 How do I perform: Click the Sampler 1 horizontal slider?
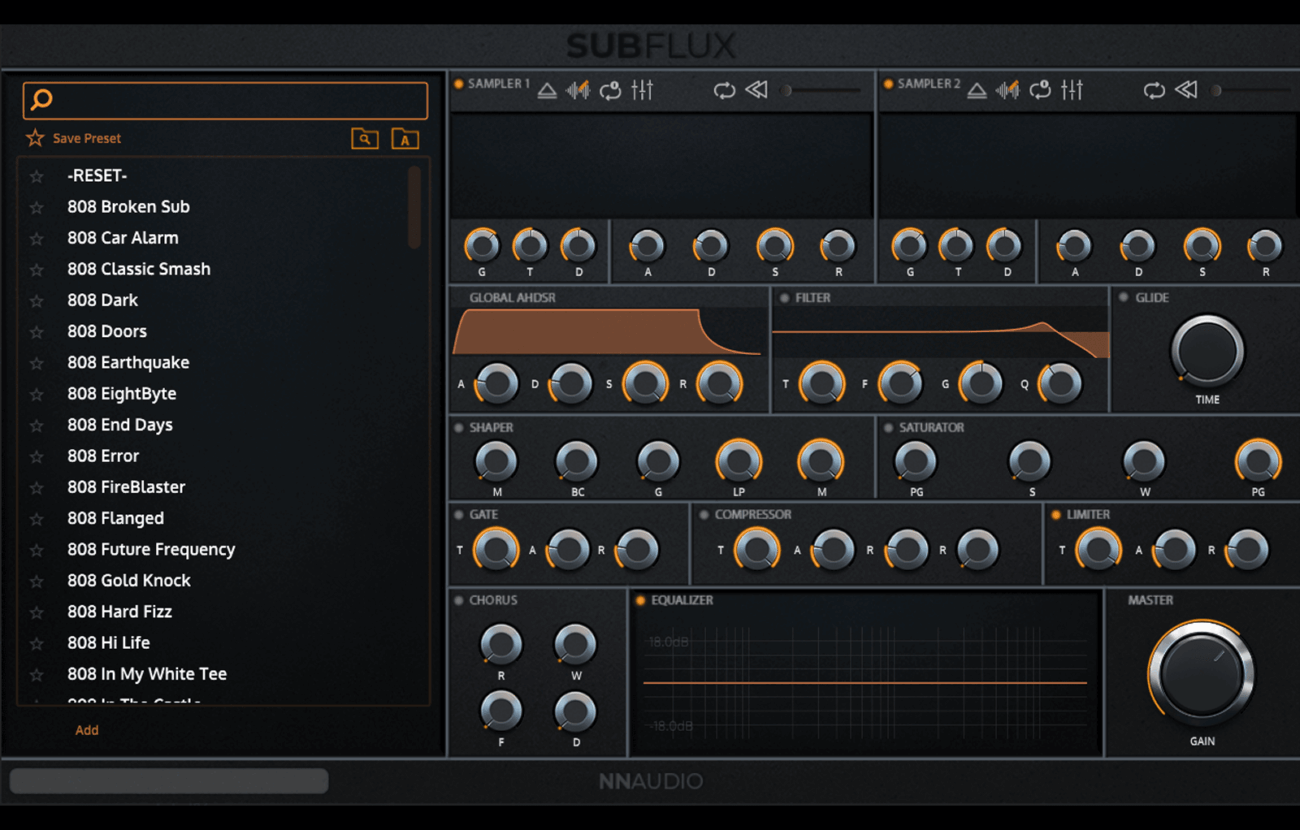coord(821,90)
